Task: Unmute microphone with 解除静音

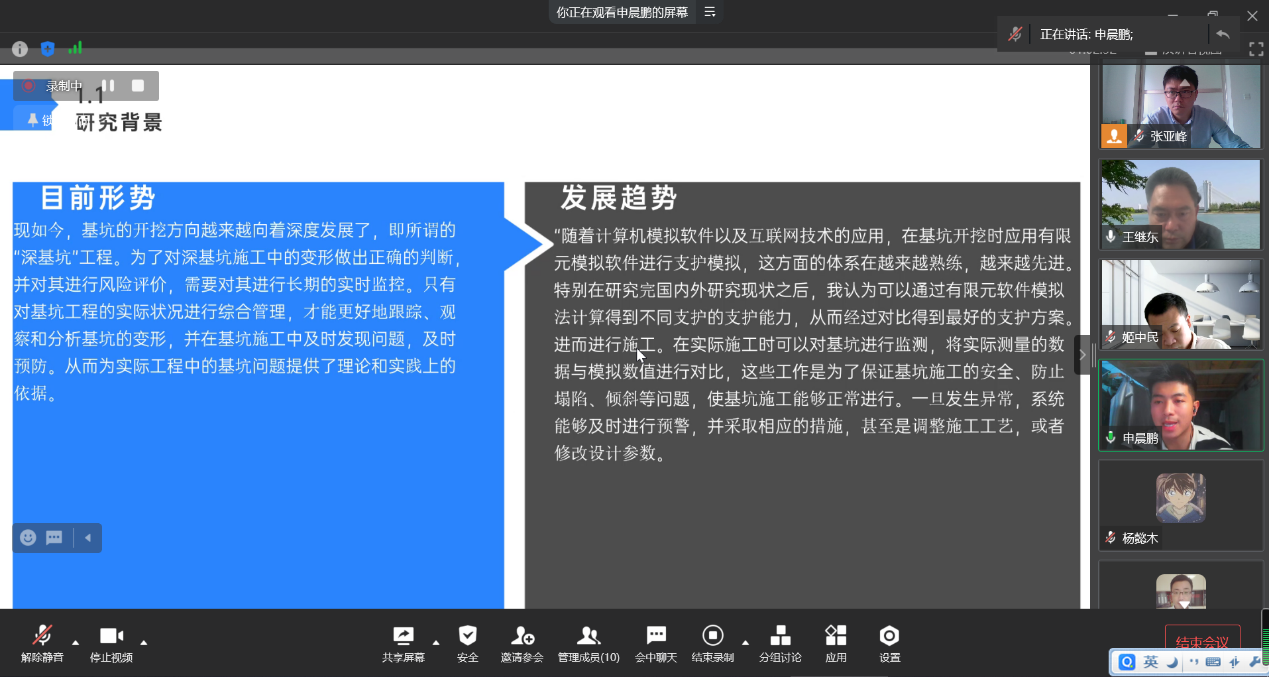Action: 42,636
